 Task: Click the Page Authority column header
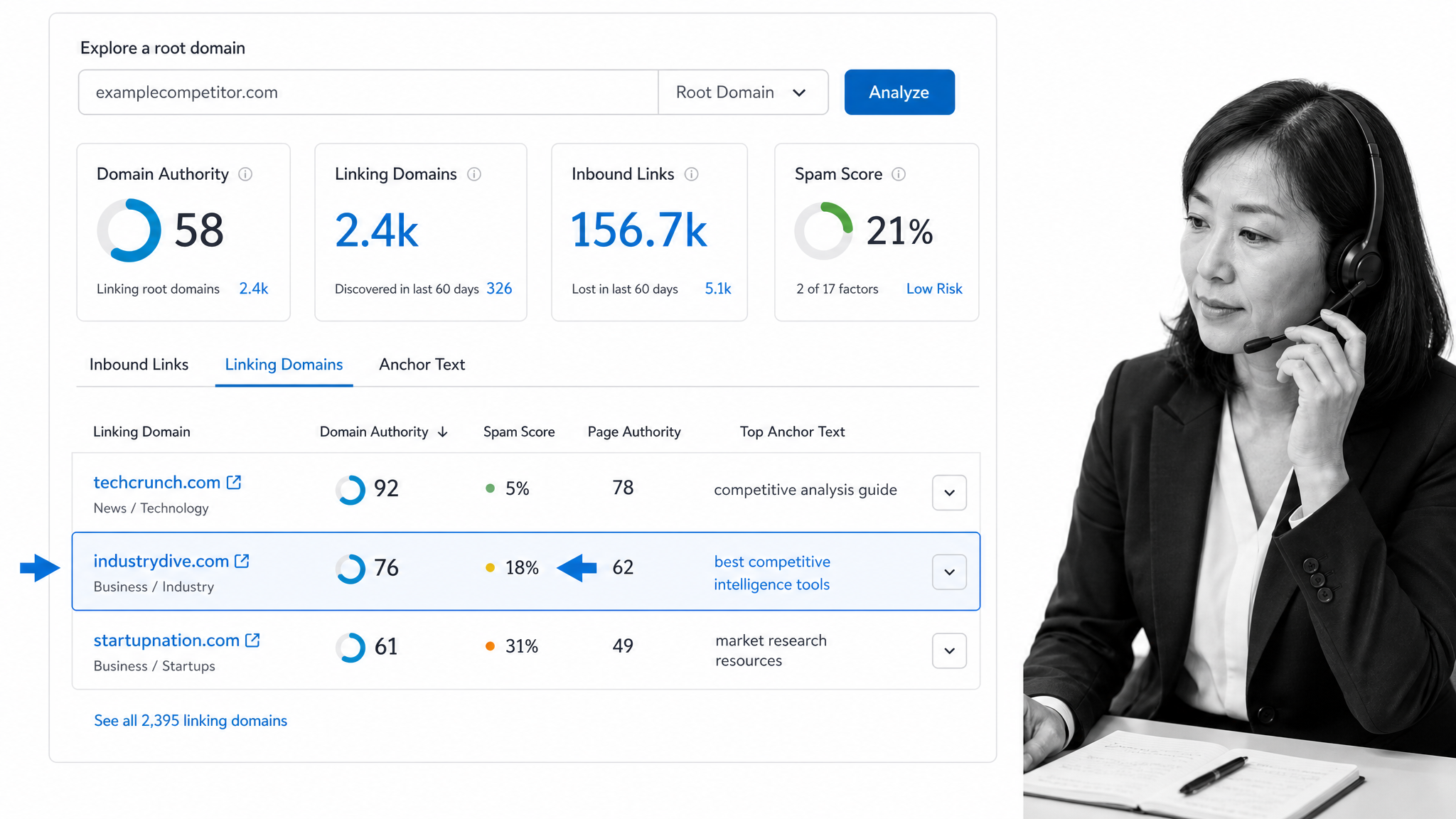pyautogui.click(x=634, y=432)
